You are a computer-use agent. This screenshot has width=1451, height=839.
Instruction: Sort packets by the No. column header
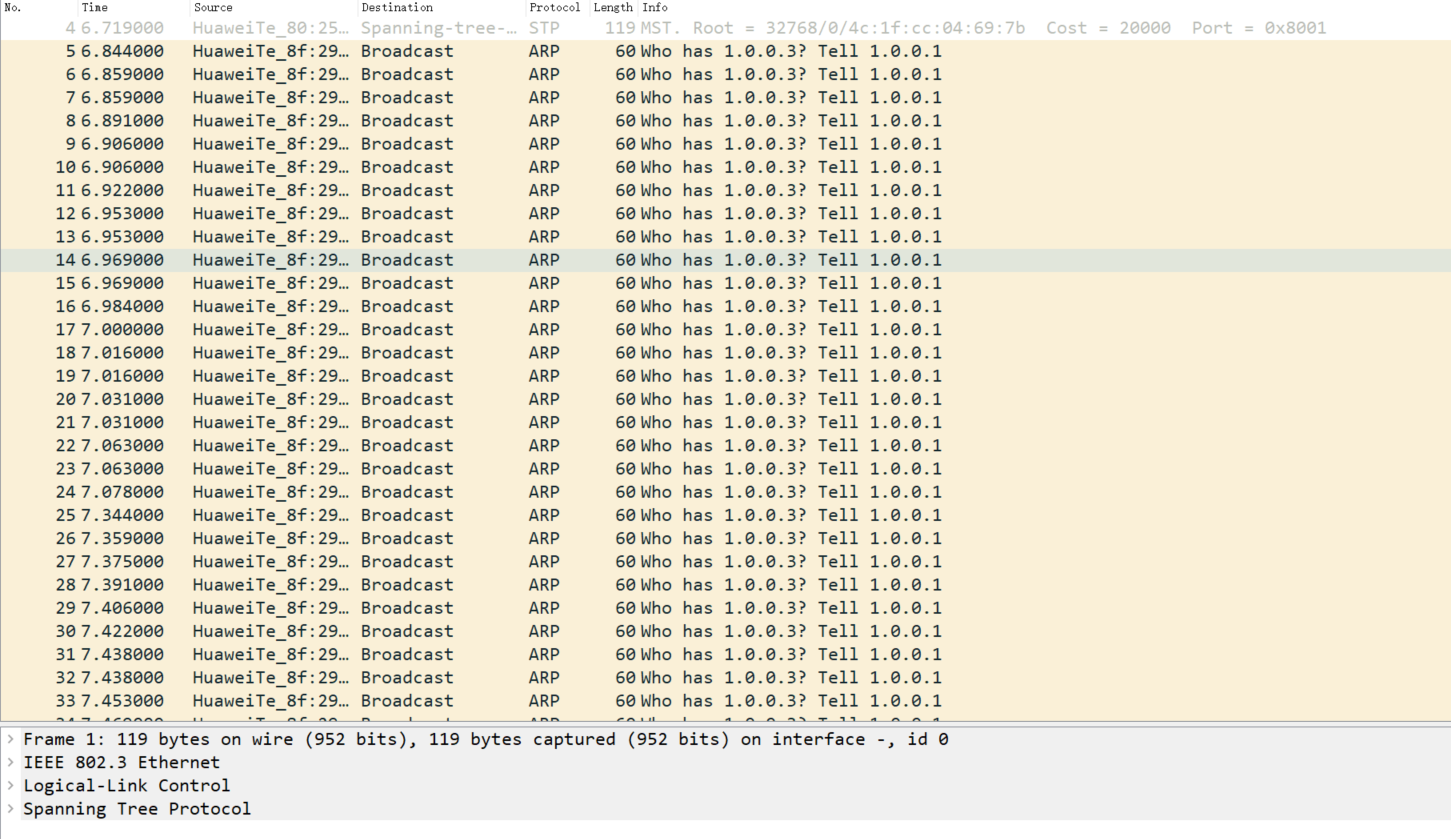tap(40, 7)
